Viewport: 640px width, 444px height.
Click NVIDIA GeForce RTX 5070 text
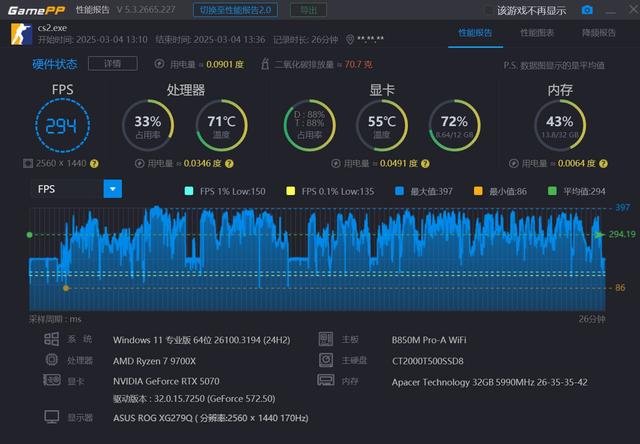[x=166, y=381]
